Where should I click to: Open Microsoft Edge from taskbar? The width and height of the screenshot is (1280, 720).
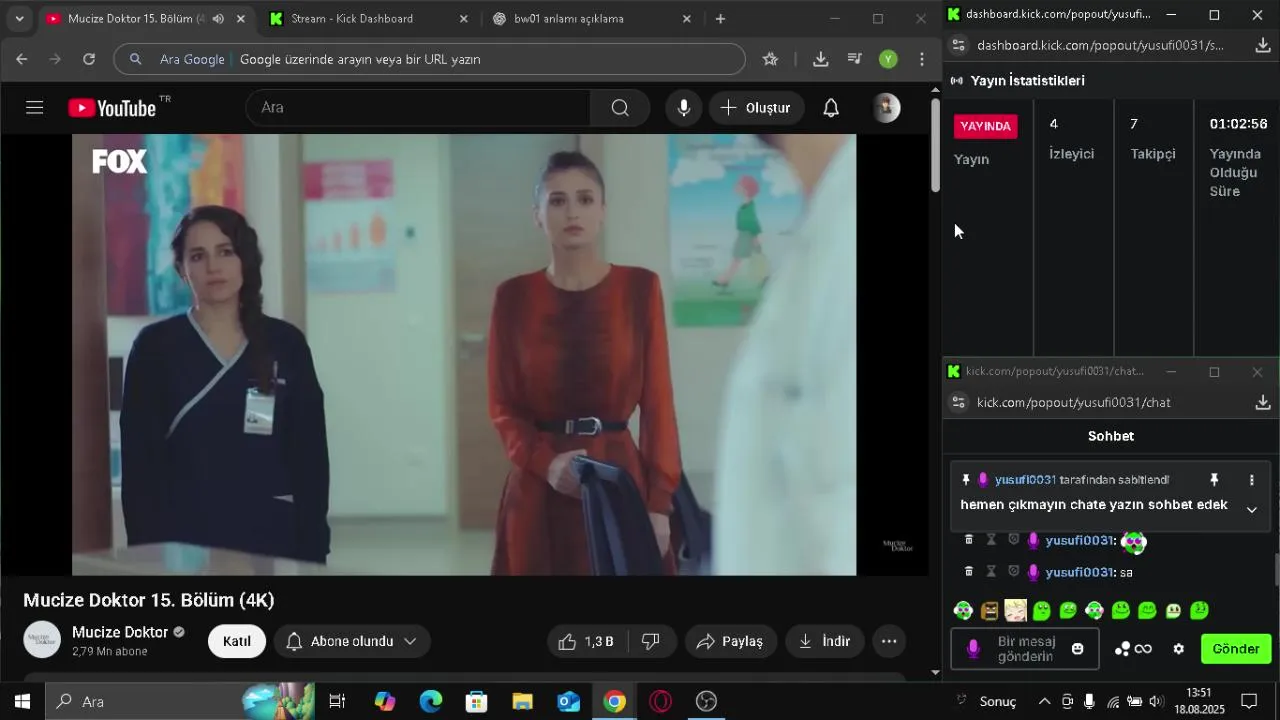click(431, 701)
